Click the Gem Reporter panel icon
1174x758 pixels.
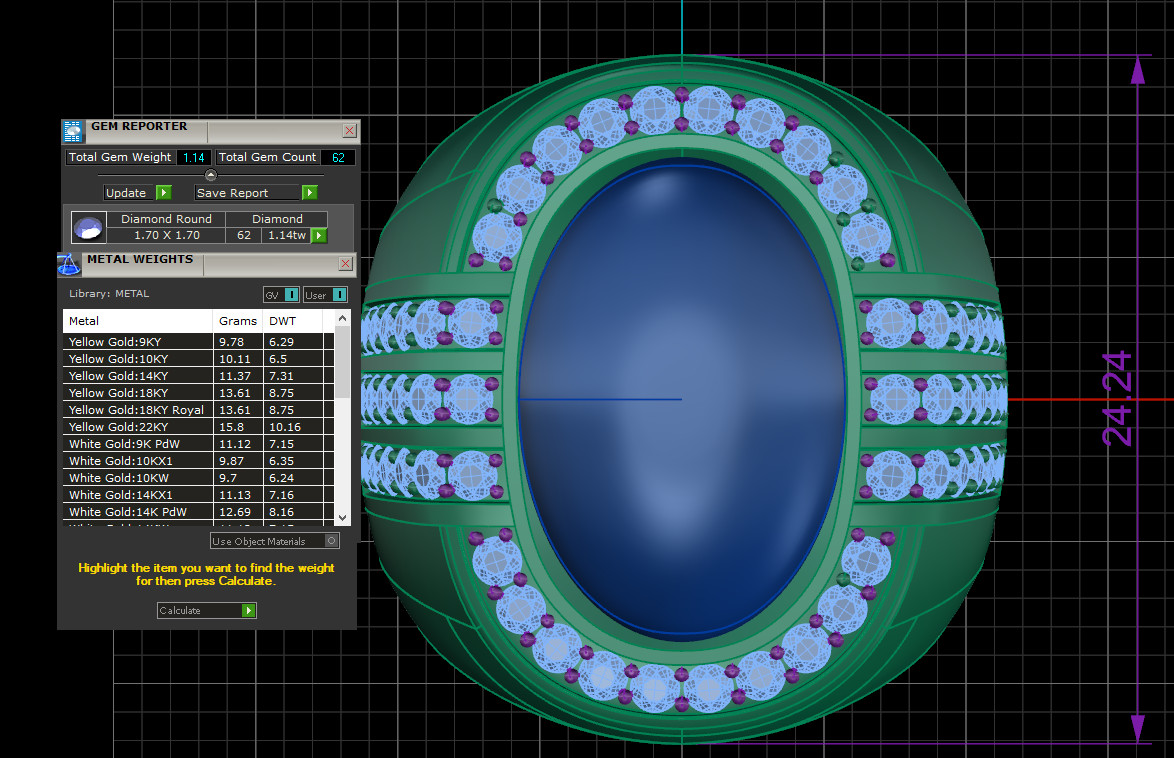[x=72, y=131]
